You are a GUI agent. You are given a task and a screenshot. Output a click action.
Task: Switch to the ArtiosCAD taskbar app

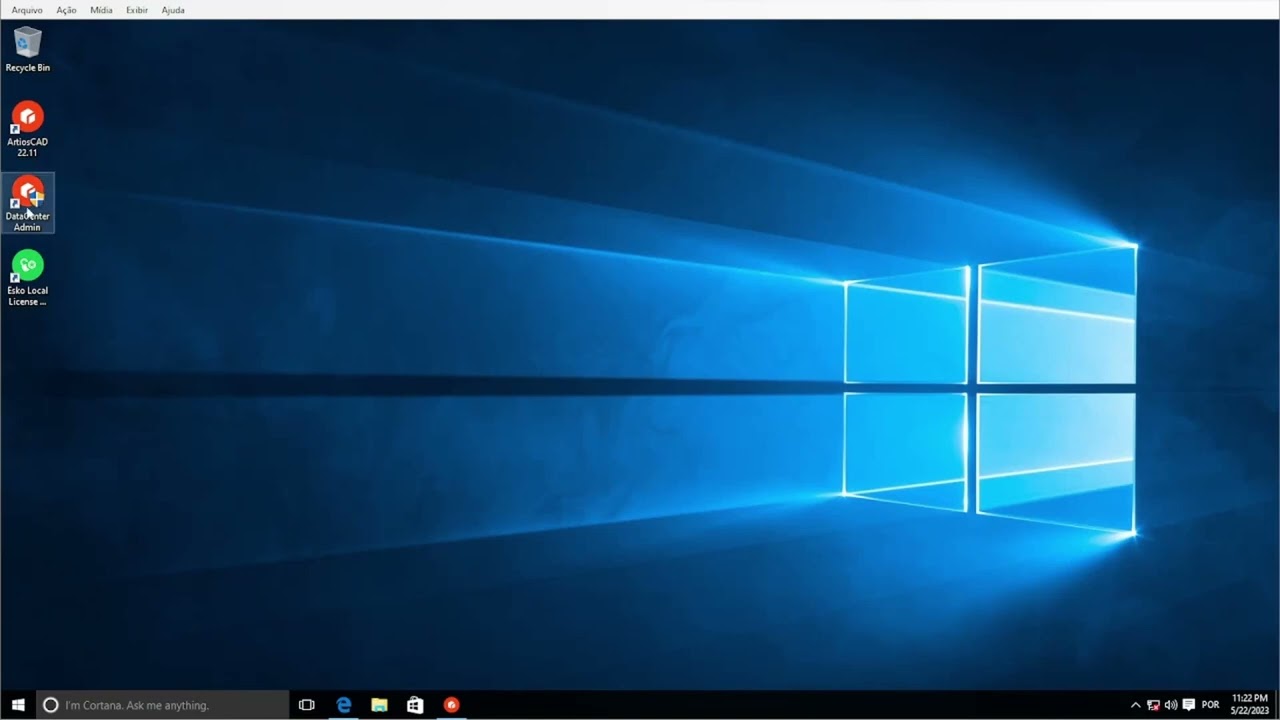[451, 705]
